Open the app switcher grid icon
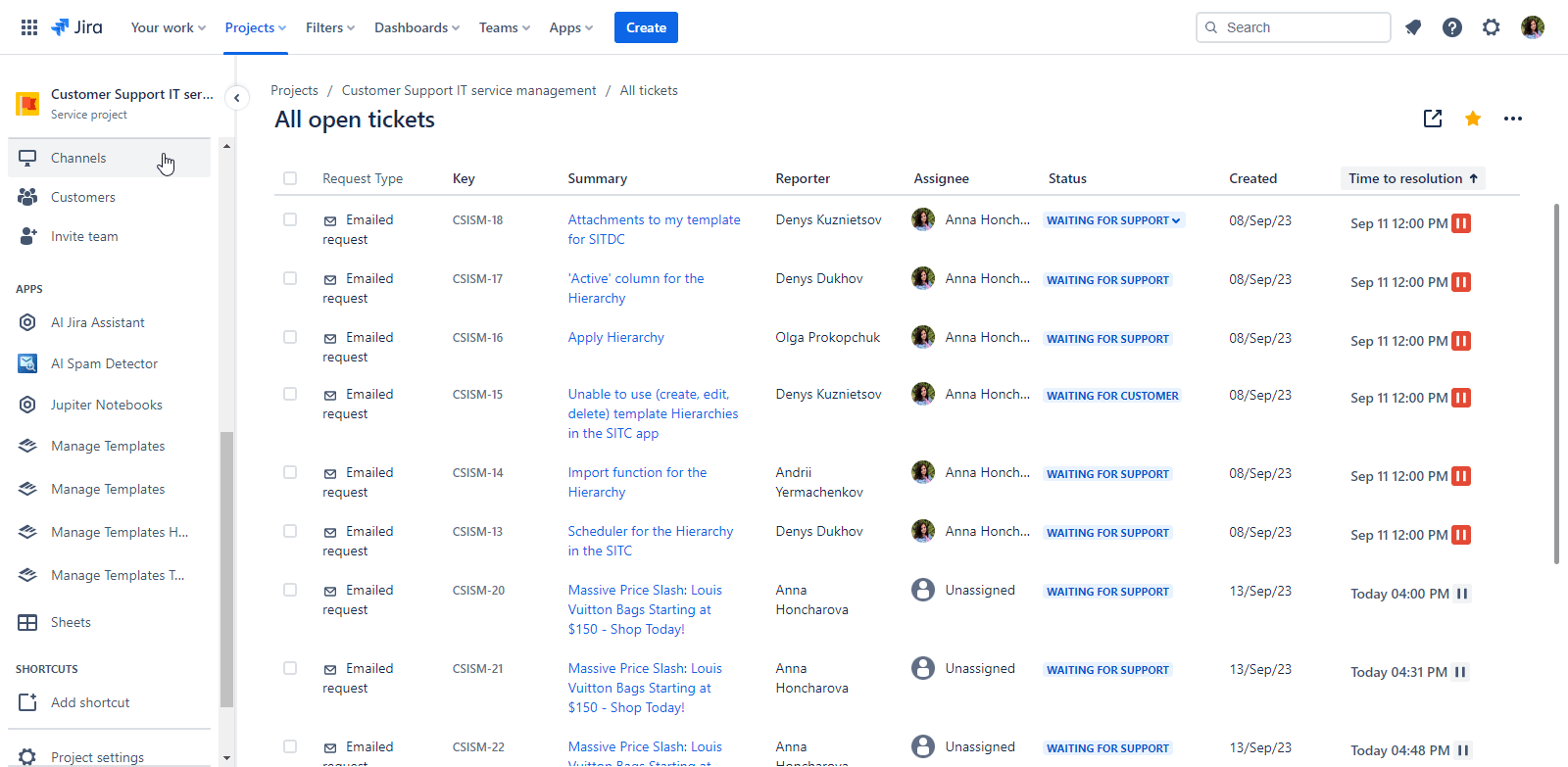1568x767 pixels. point(29,27)
